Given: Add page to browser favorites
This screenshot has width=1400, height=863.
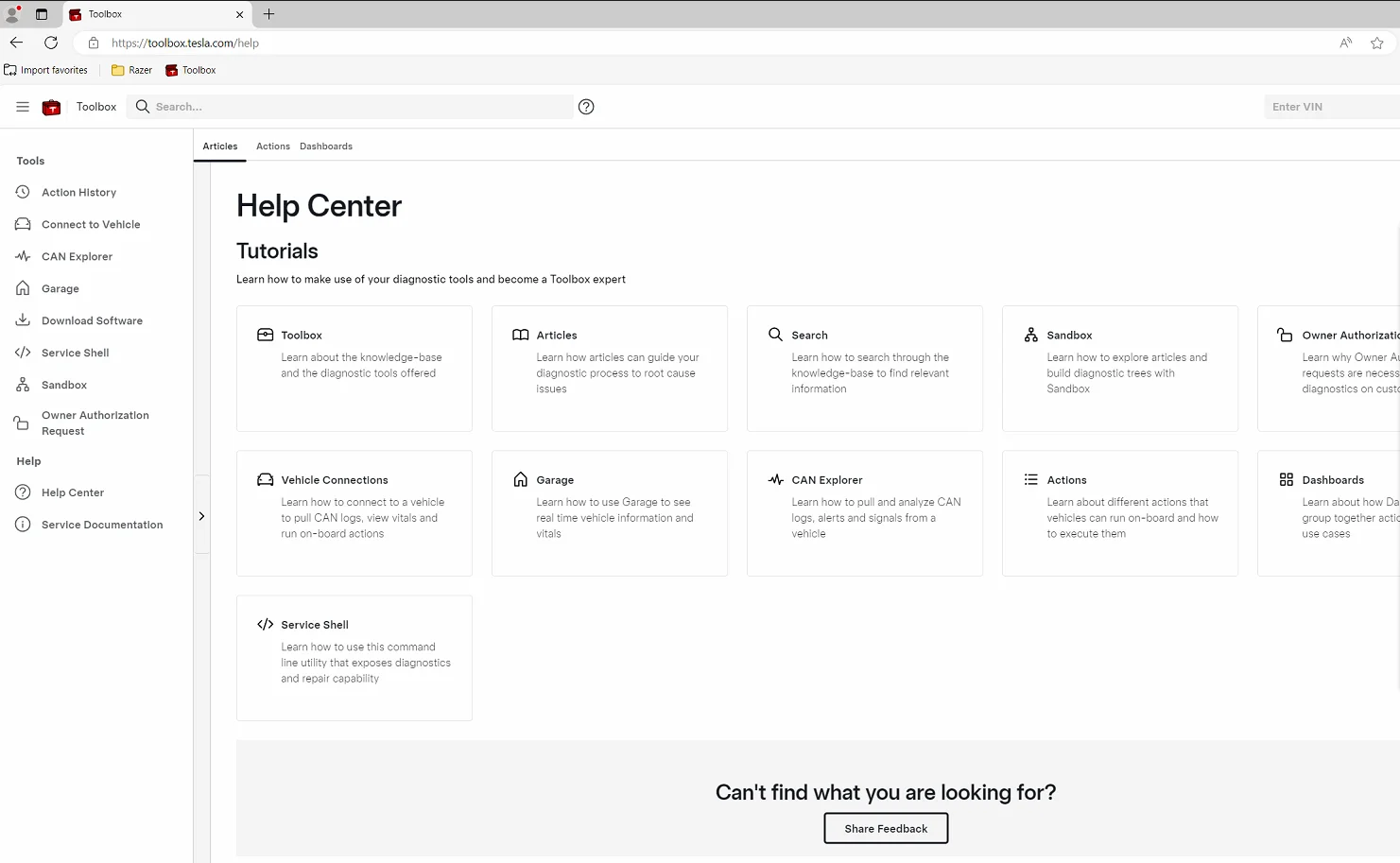Looking at the screenshot, I should (1377, 43).
